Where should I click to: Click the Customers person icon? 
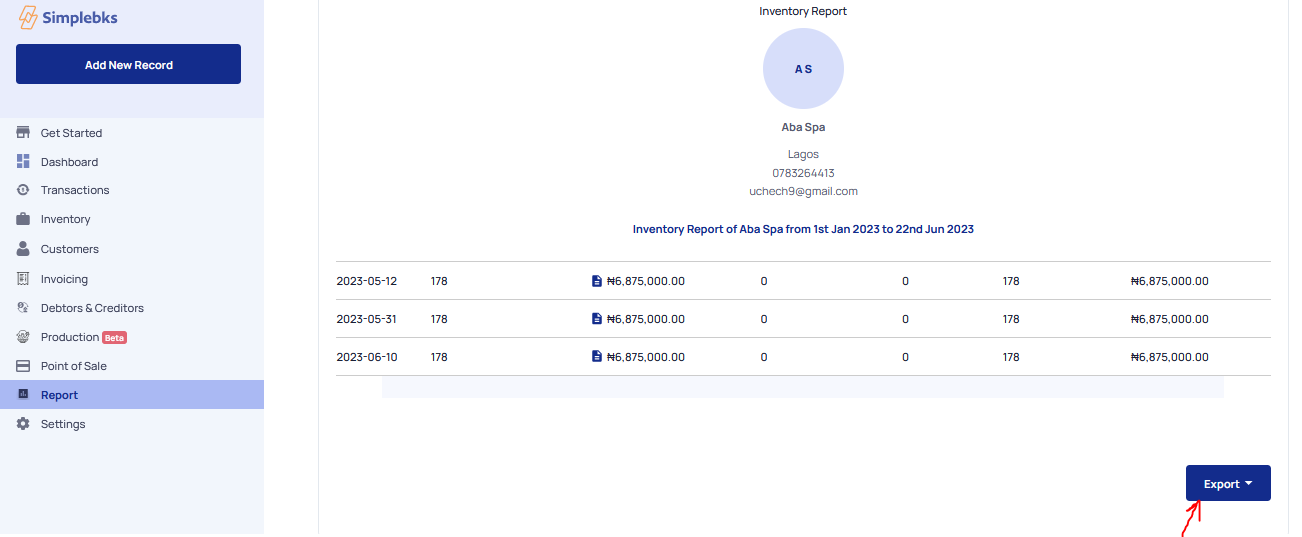point(23,249)
